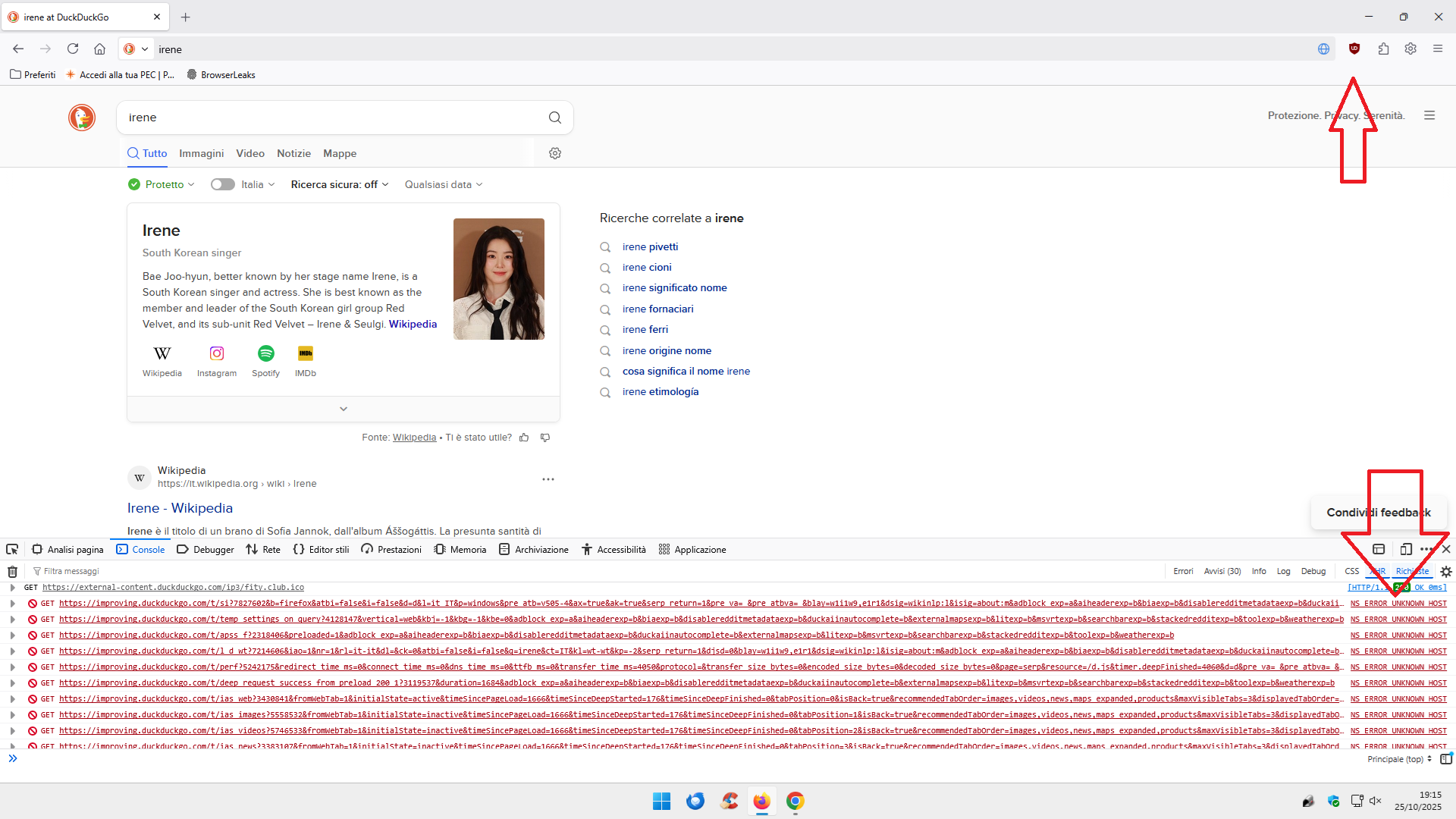Open Irene - Wikipedia result link

180,508
